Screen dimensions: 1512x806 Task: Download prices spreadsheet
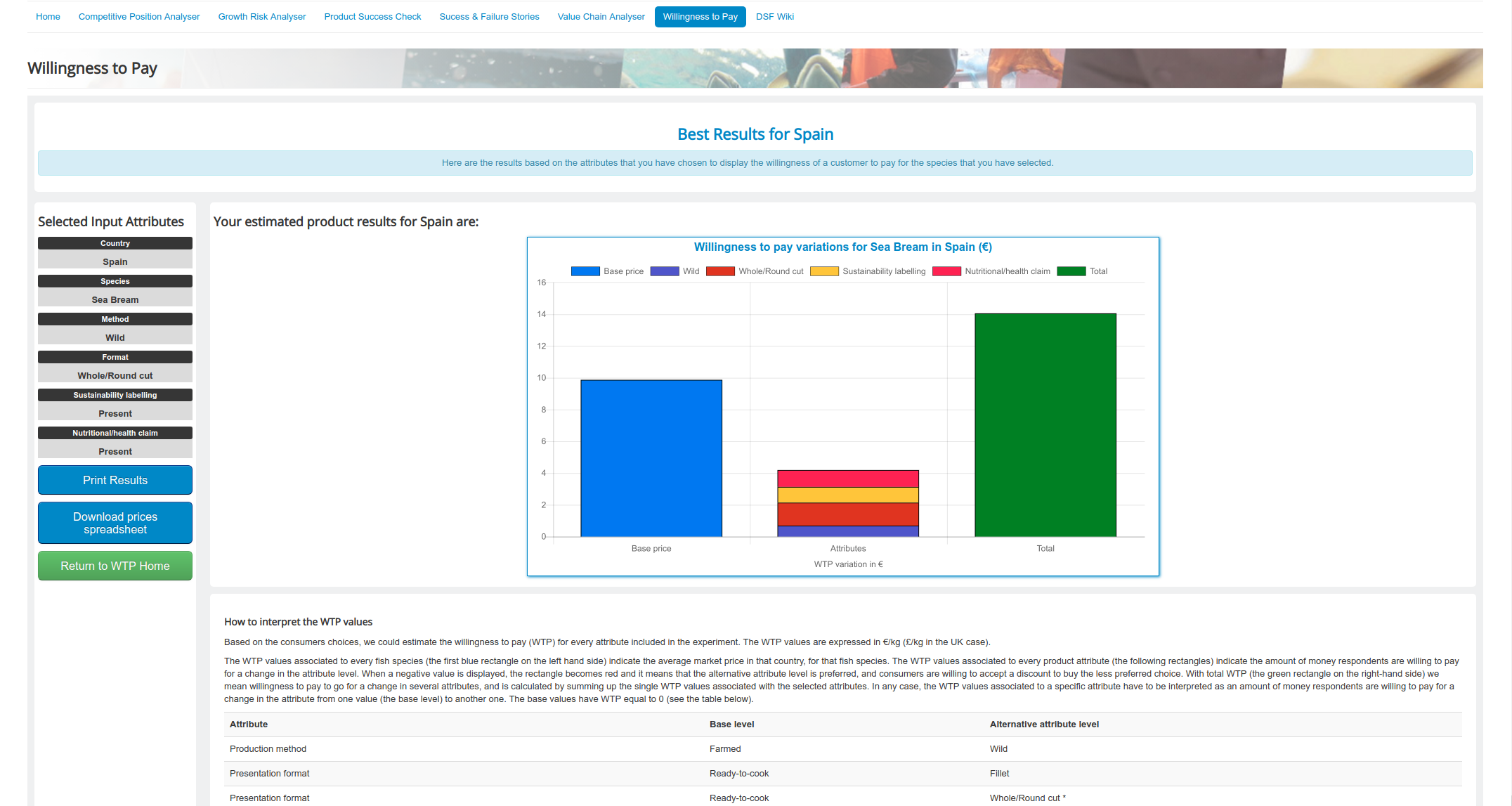pos(115,523)
